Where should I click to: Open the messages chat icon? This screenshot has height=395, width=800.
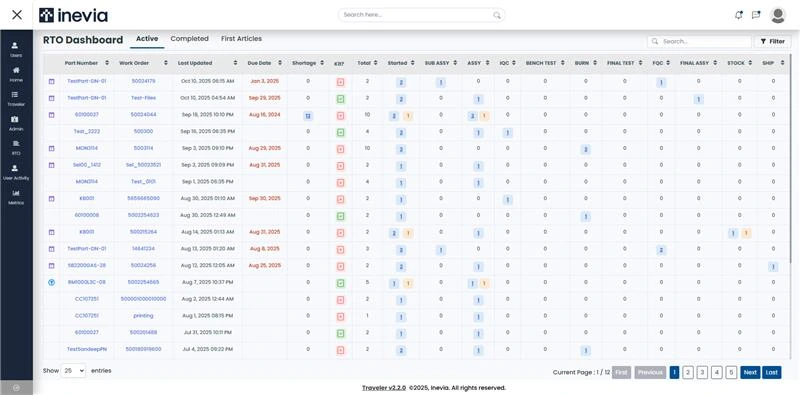pyautogui.click(x=756, y=15)
